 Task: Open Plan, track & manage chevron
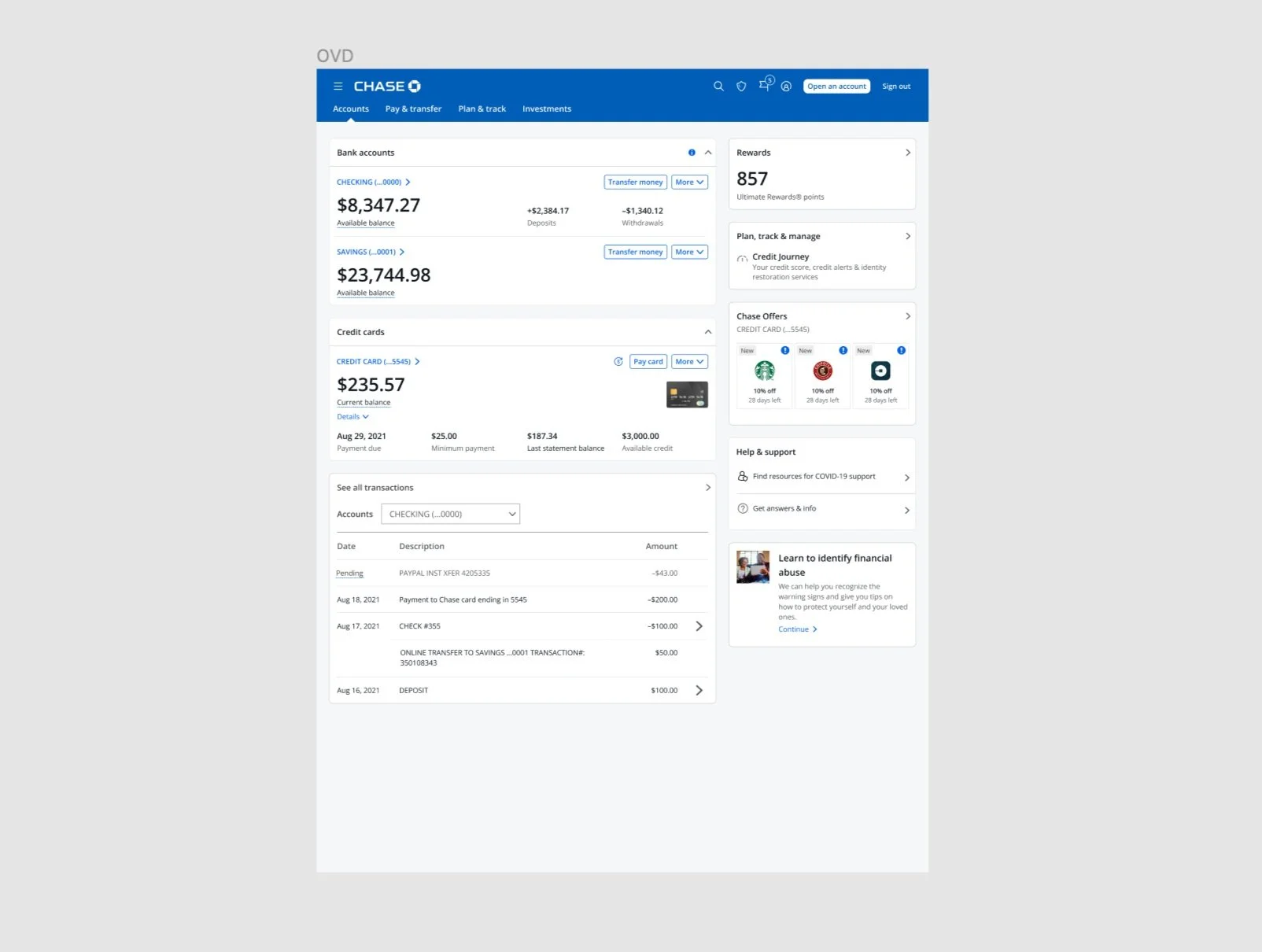(x=908, y=236)
